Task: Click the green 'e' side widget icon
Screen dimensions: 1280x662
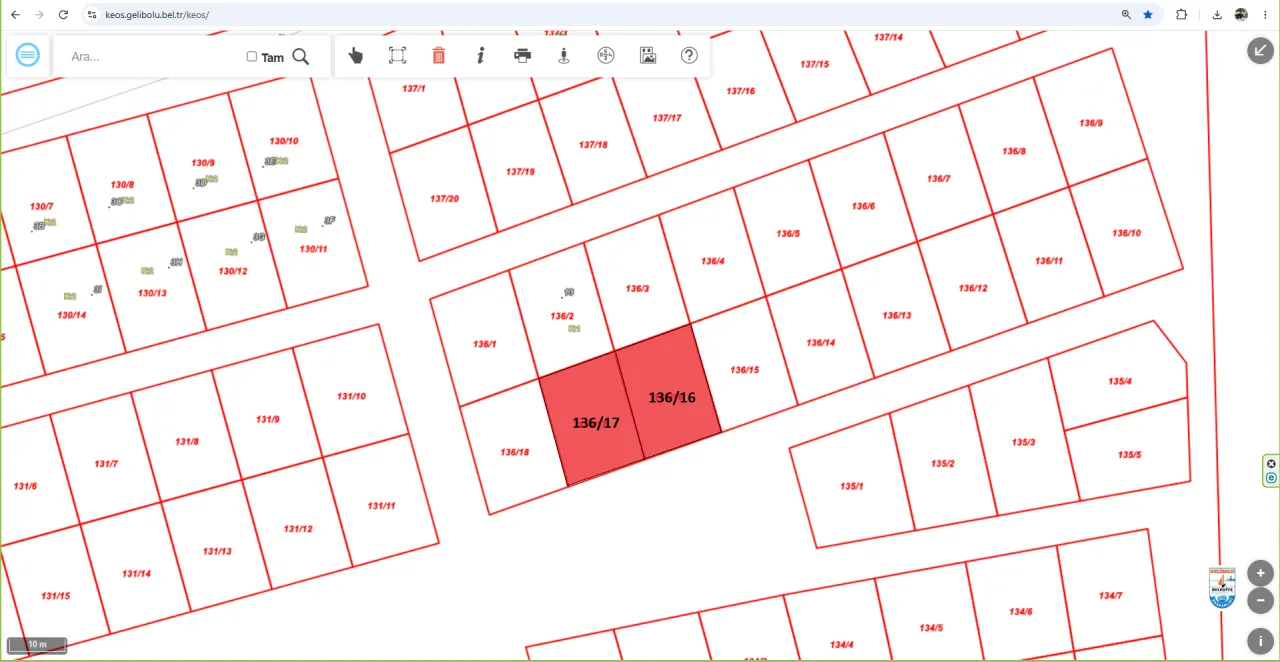Action: 1271,478
